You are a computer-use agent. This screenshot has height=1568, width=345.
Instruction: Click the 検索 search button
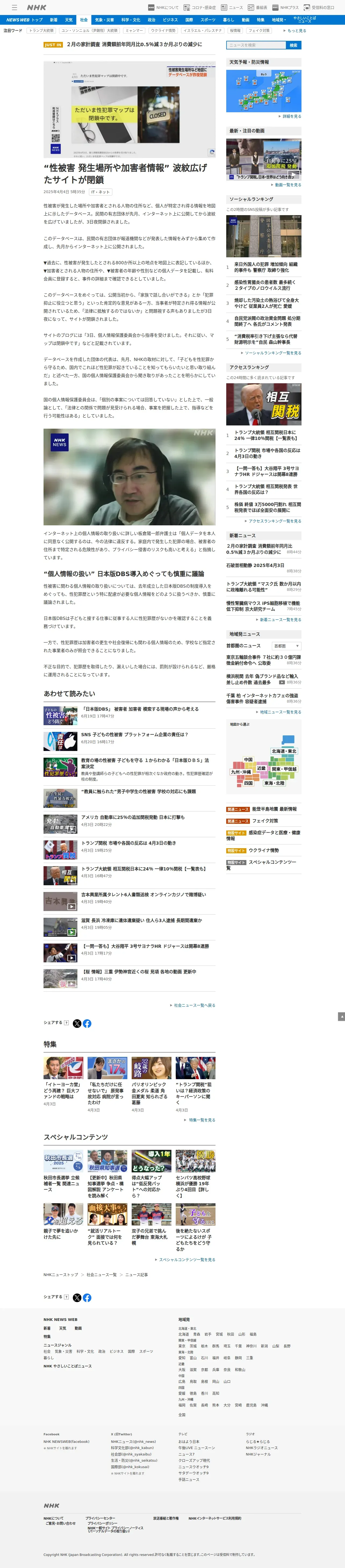tap(293, 45)
